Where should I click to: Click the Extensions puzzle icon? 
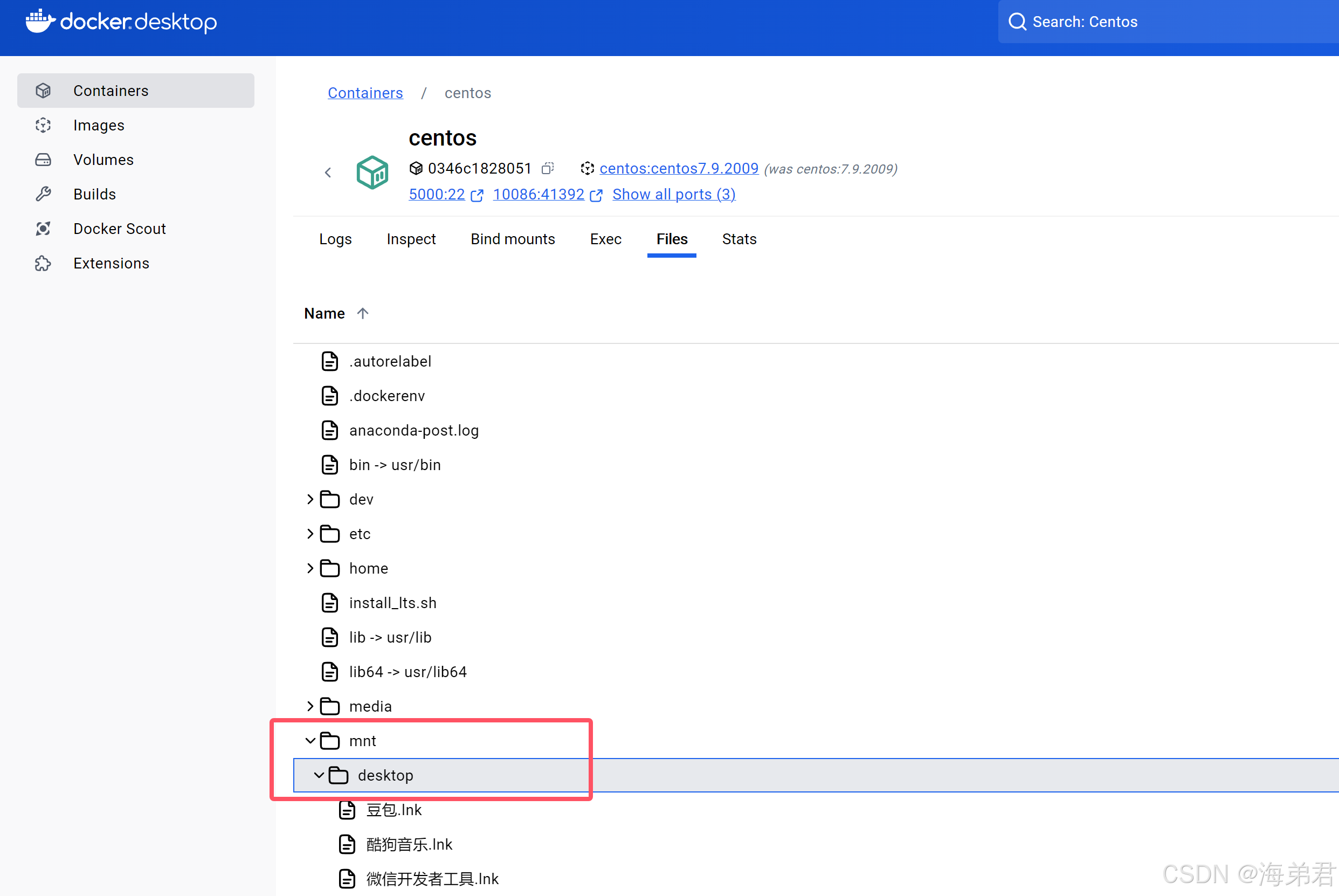(x=44, y=264)
